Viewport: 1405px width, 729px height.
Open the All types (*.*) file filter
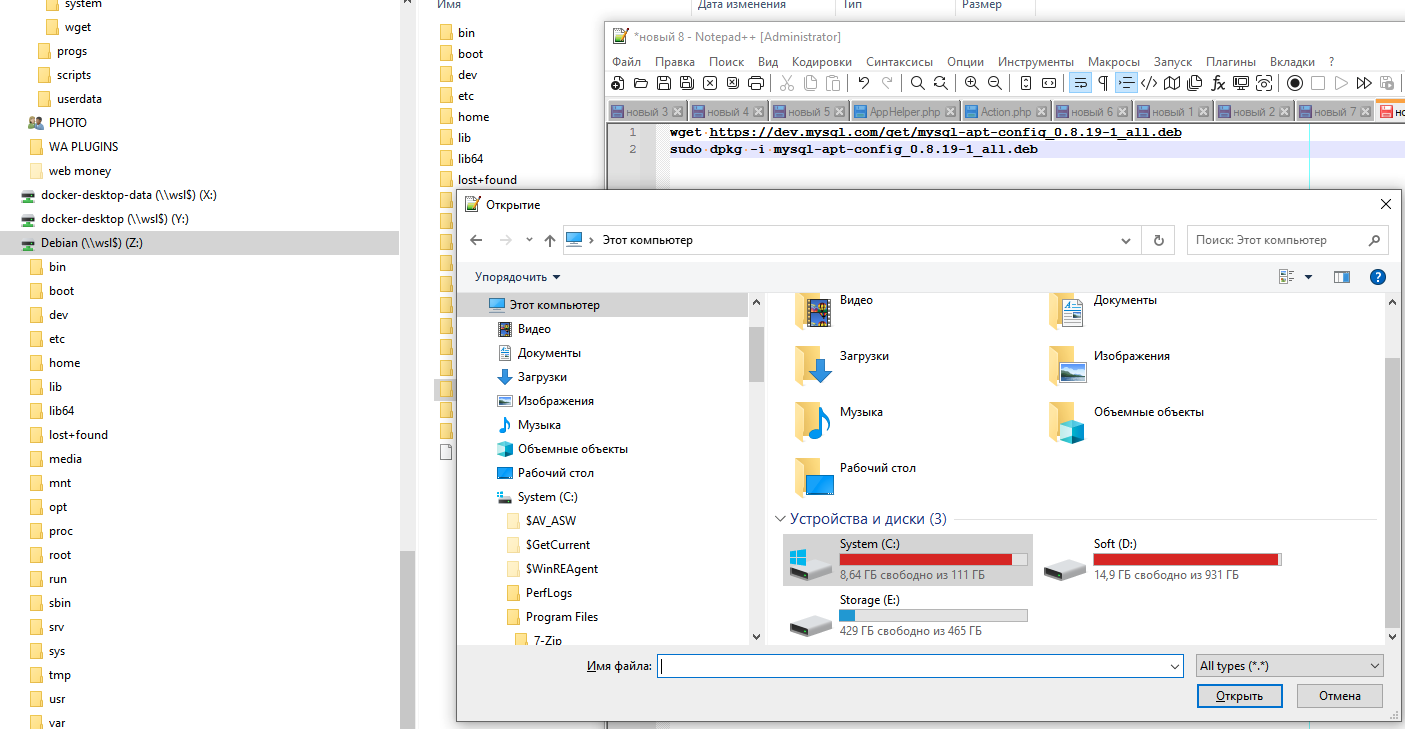(1290, 666)
